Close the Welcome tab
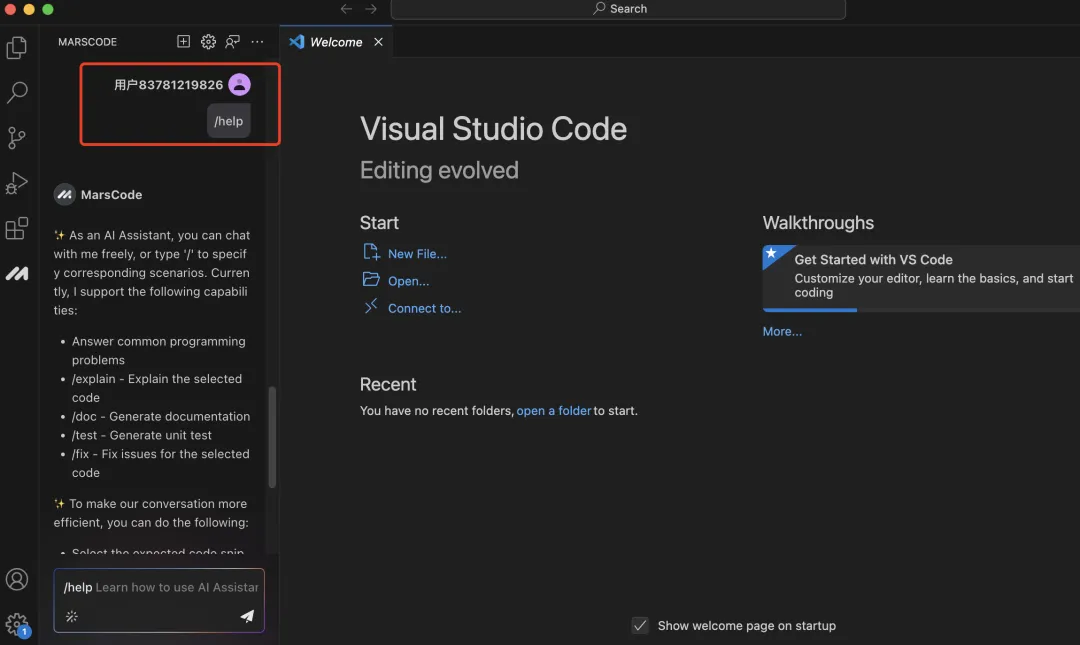 tap(378, 42)
